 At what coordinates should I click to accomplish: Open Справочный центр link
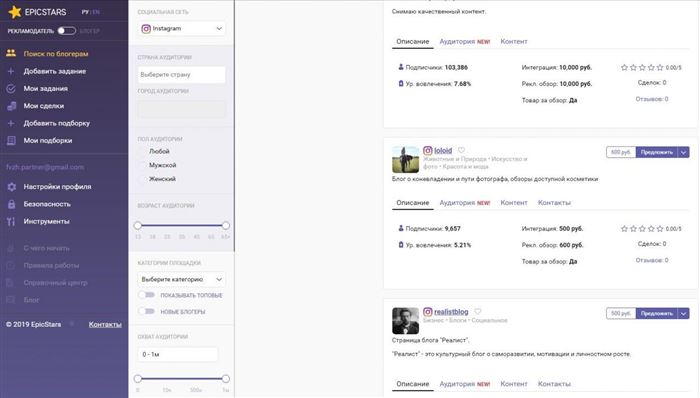point(55,282)
